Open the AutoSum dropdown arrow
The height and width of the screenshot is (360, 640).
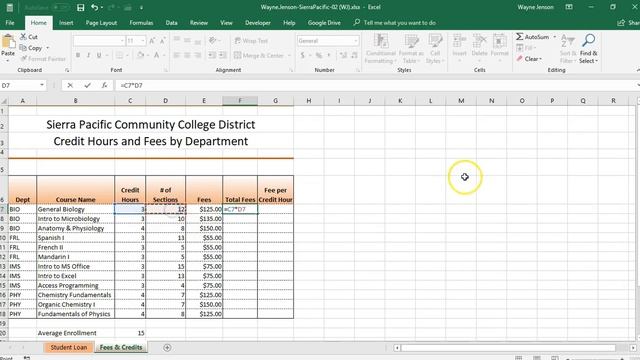click(554, 37)
